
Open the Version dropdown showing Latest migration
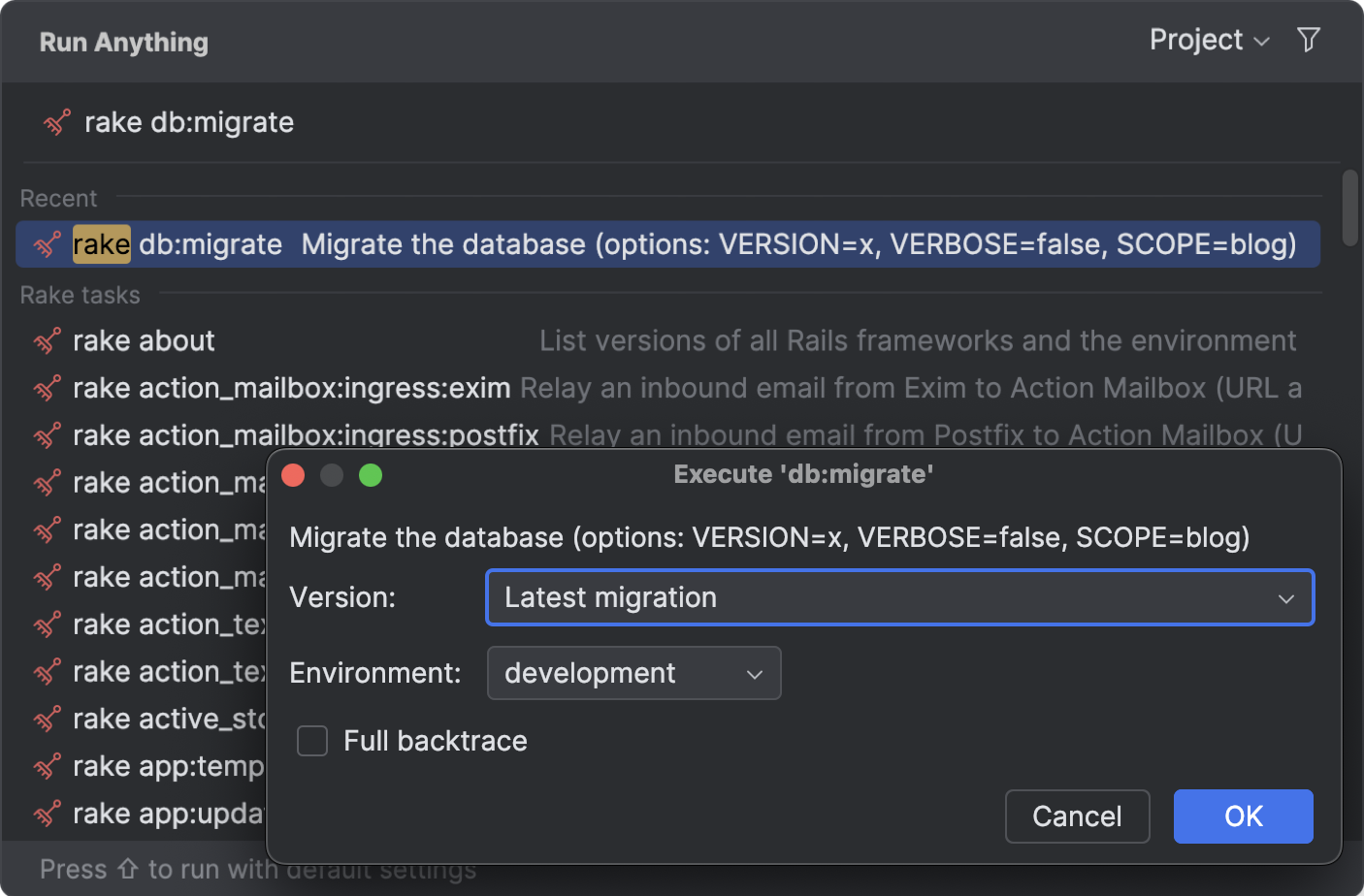click(x=899, y=597)
